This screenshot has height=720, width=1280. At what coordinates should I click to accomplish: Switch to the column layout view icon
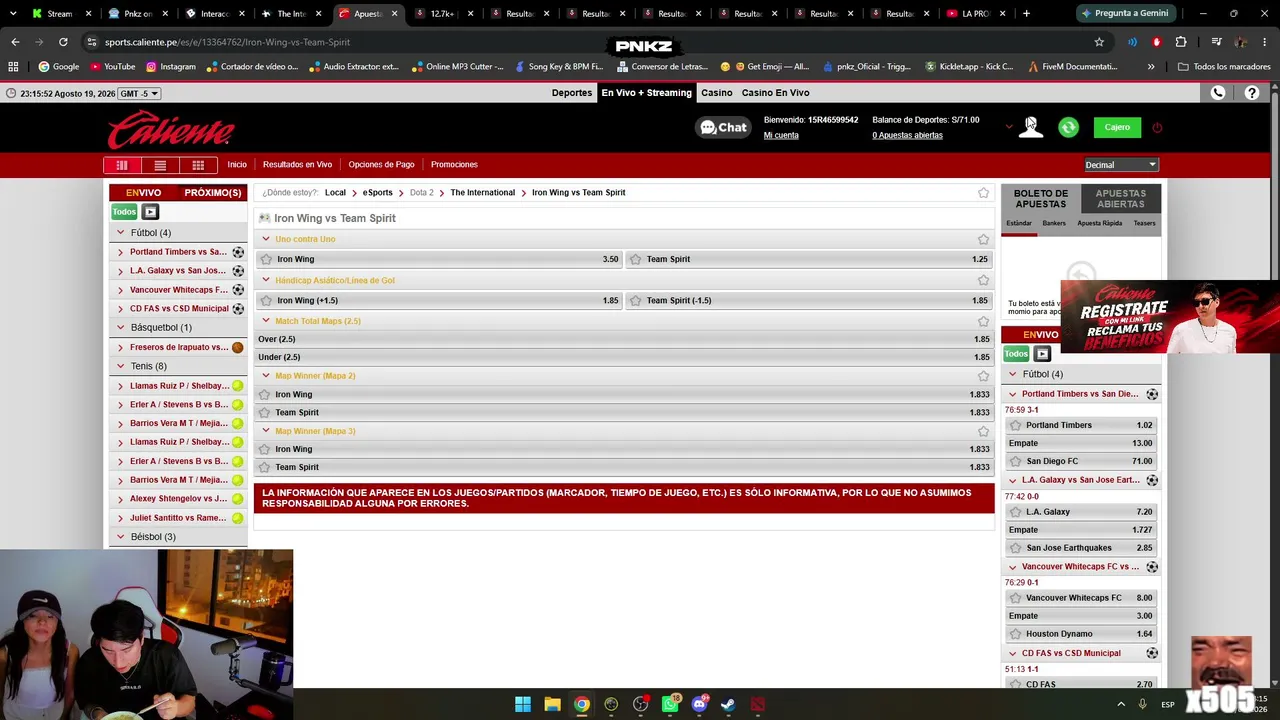(122, 165)
